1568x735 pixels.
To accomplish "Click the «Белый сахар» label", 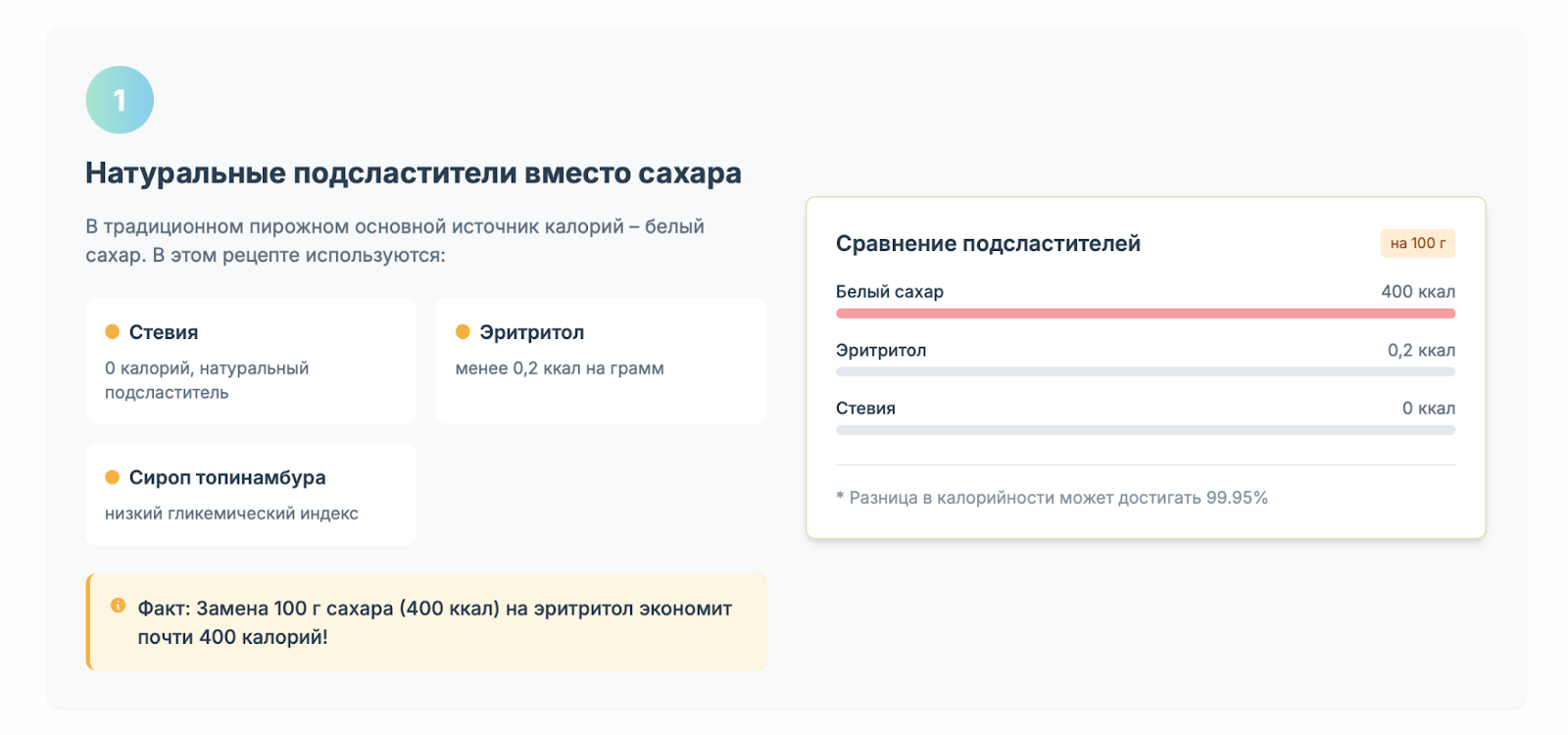I will 890,292.
